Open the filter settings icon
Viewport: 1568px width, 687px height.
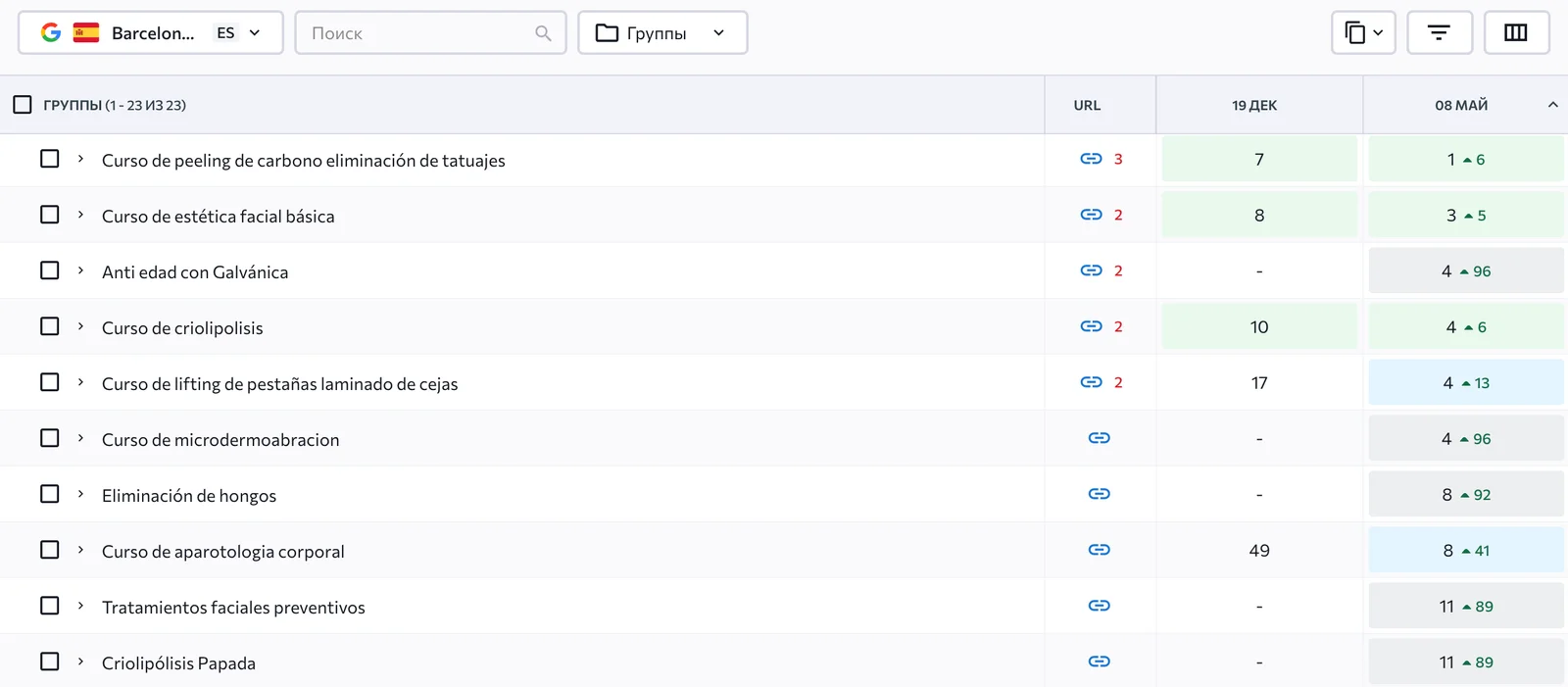pos(1439,33)
